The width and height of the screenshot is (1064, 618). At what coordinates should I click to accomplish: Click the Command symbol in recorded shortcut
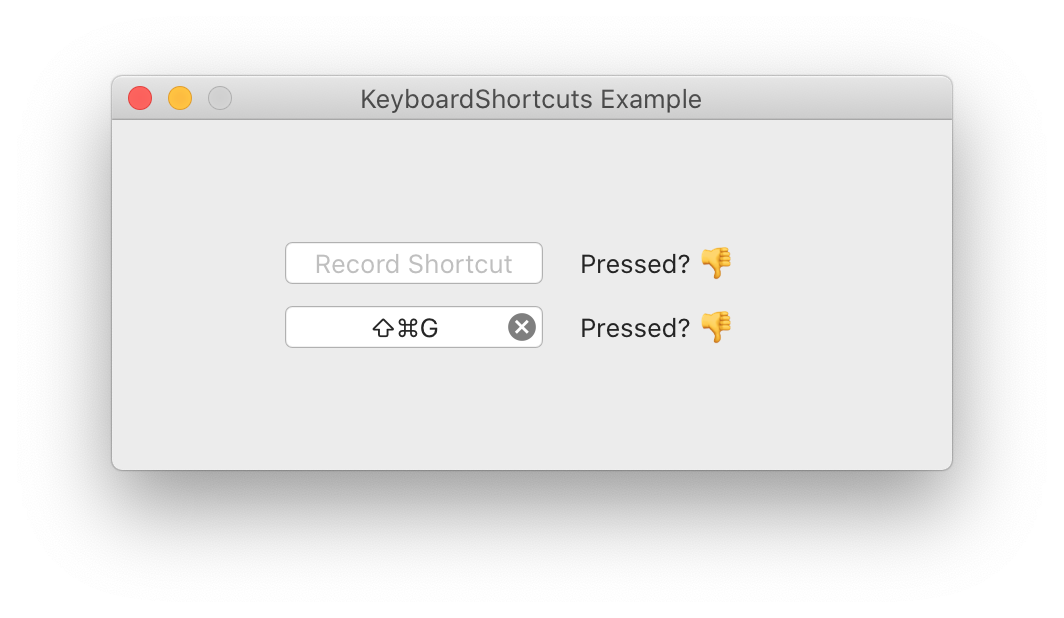pyautogui.click(x=407, y=328)
